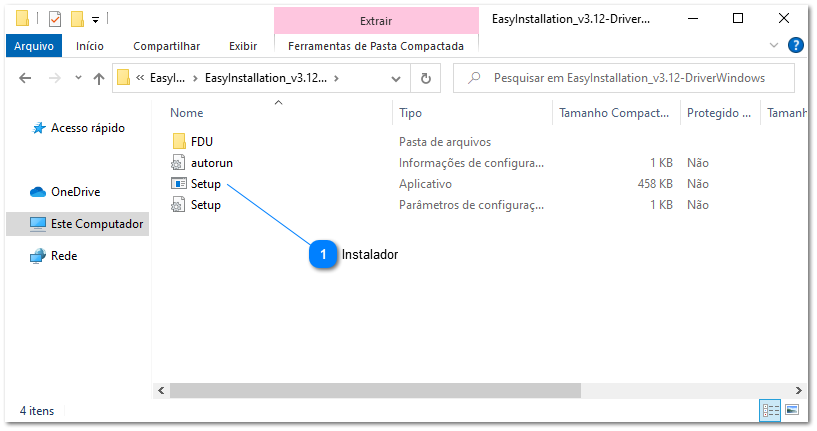
Task: Refresh the folder view
Action: click(426, 78)
